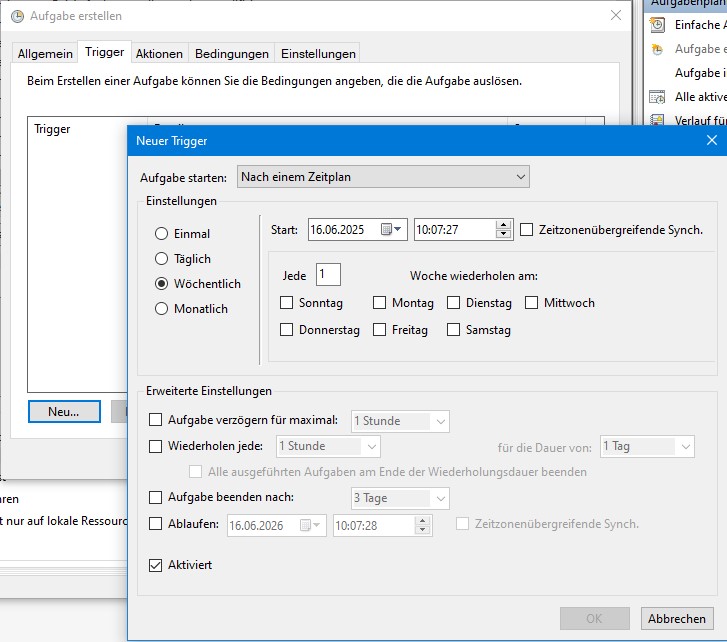
Task: Open the Wiederholen jede 1 Stunde dropdown
Action: point(328,446)
